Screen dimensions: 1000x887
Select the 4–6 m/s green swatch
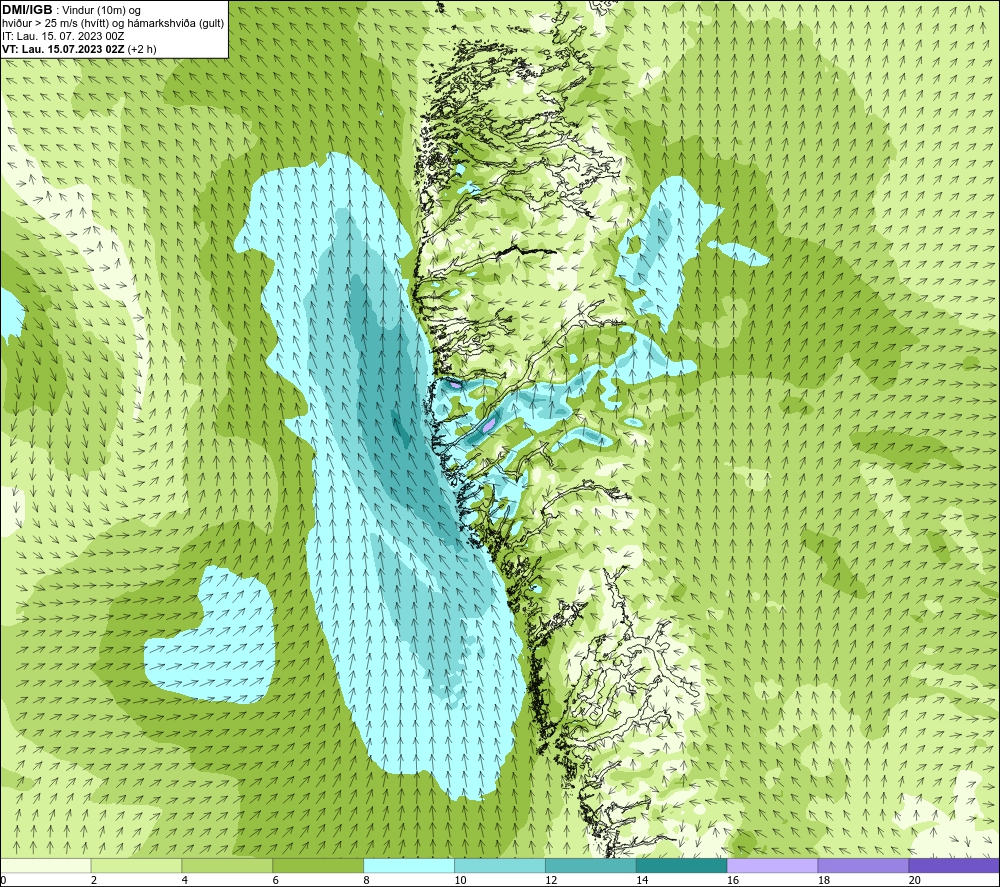[x=227, y=865]
